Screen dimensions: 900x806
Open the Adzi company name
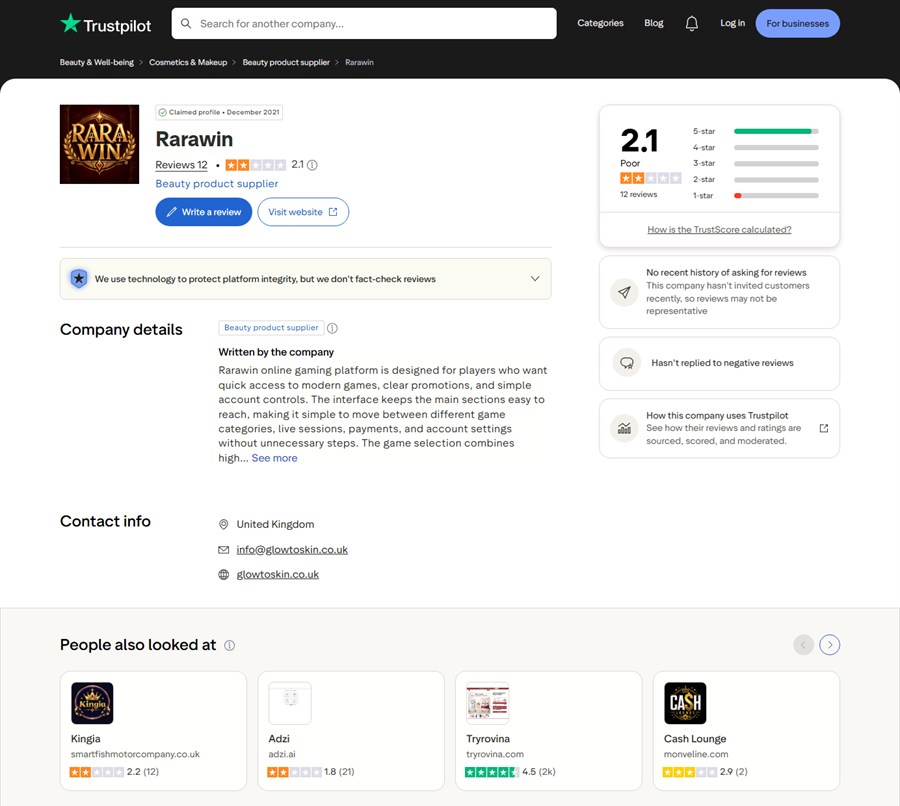(x=279, y=739)
